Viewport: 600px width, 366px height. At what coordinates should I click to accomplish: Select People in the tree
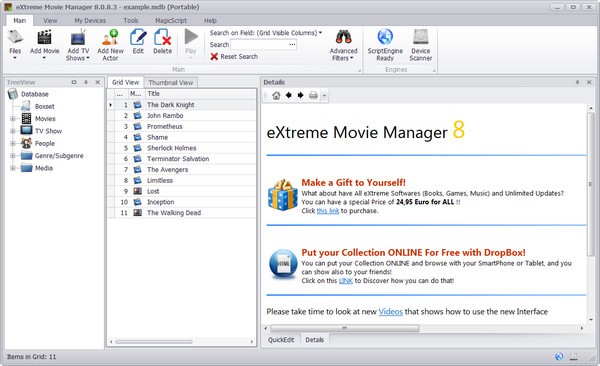point(45,144)
